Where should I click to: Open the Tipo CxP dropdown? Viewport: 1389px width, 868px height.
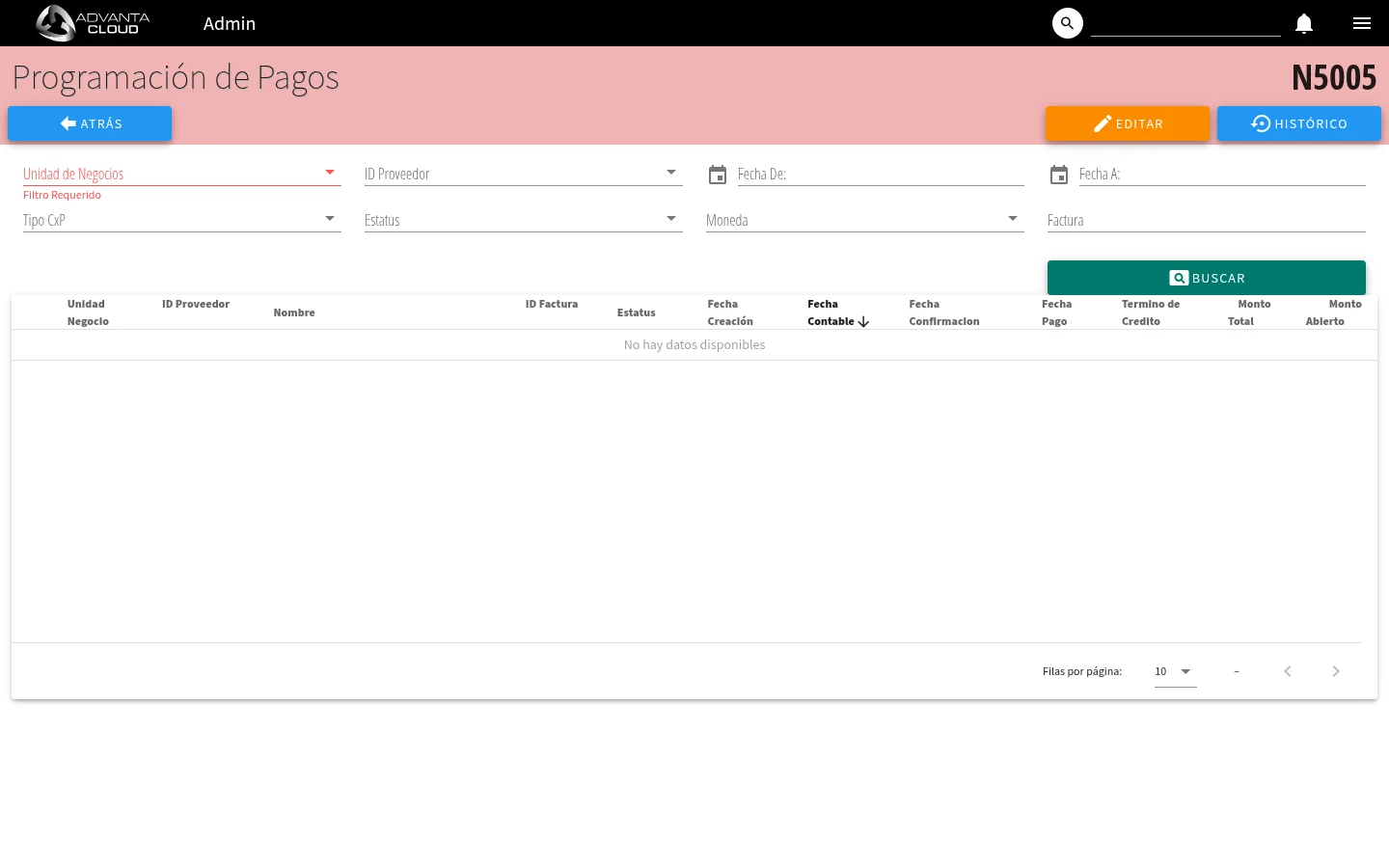tap(182, 220)
